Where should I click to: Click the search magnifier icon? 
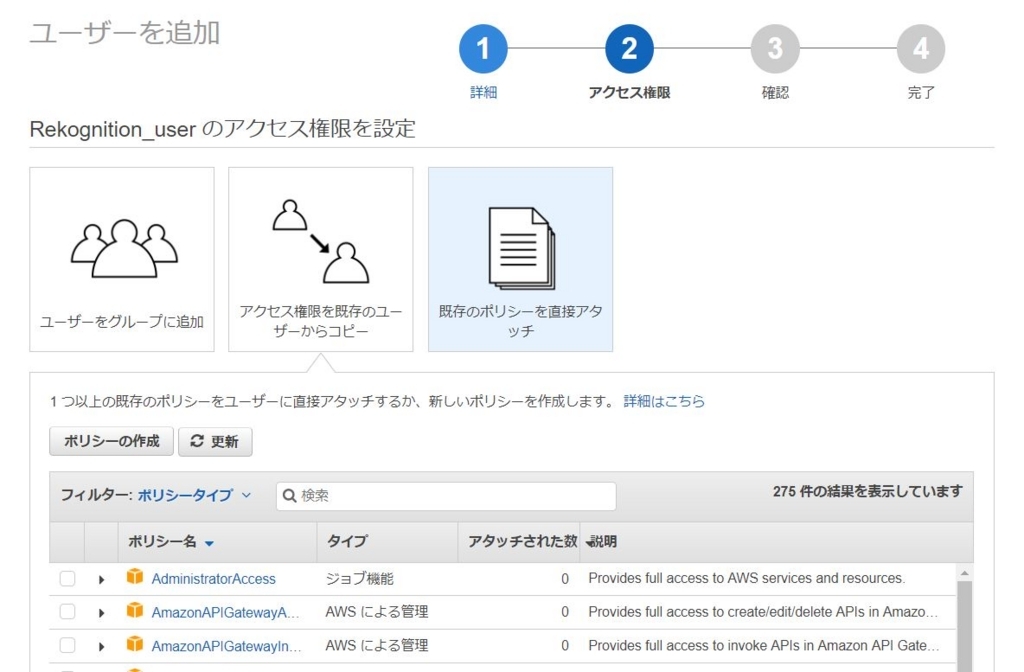pyautogui.click(x=289, y=496)
